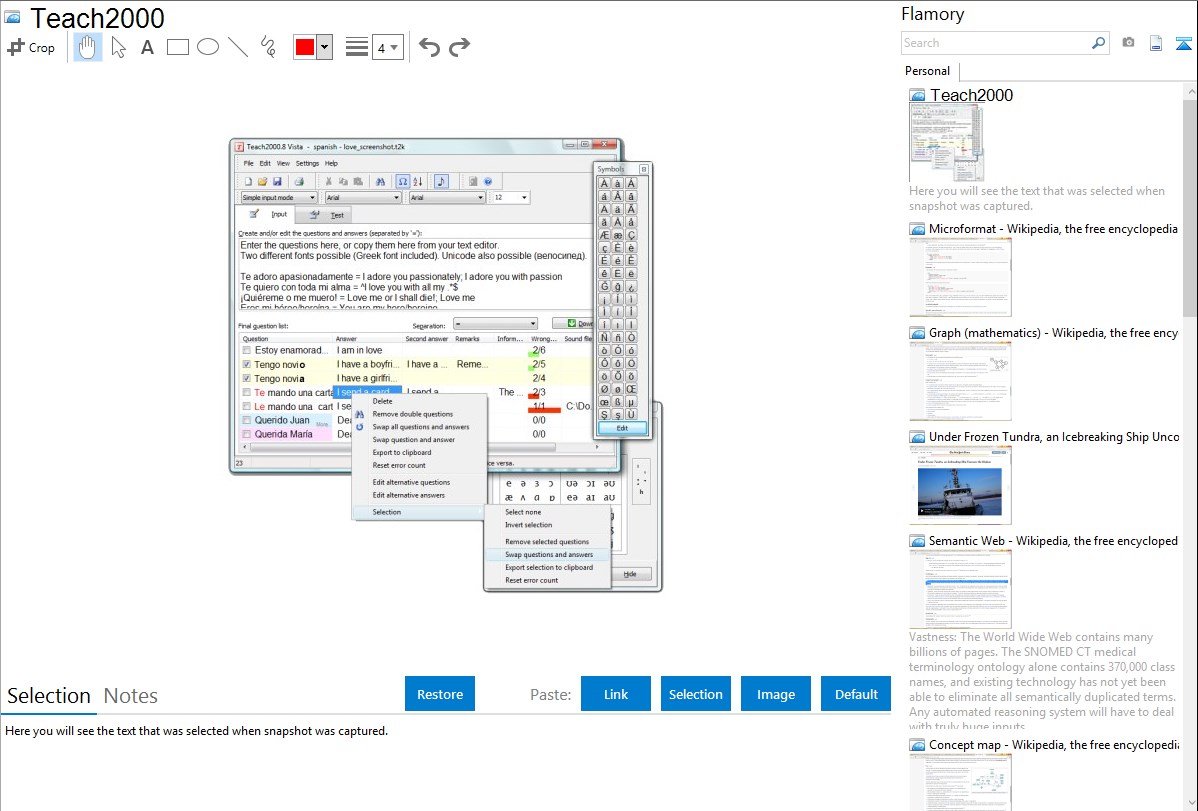Click the Teach2000 title in snapshot list
Viewport: 1198px width, 811px height.
971,96
